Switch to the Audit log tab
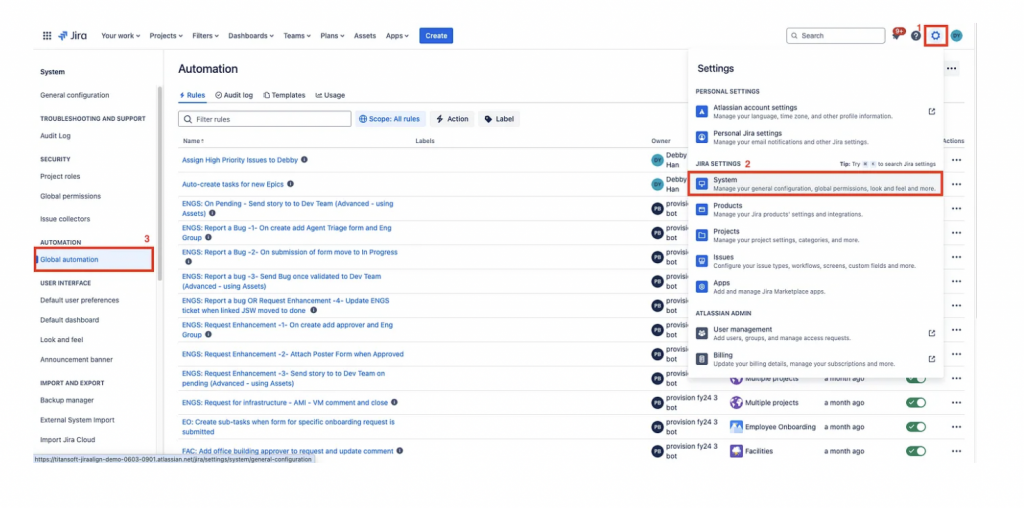This screenshot has height=508, width=1024. click(x=234, y=95)
